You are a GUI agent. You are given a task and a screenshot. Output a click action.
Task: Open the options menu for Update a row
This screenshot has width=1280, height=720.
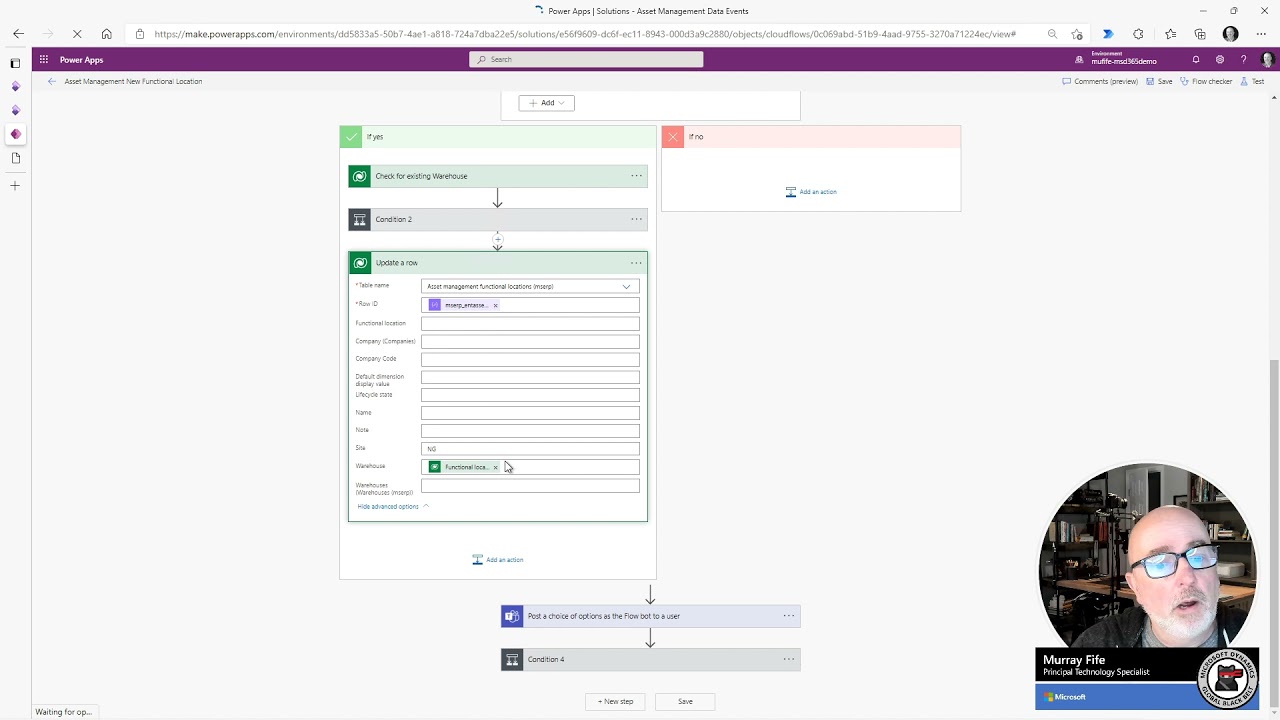tap(636, 263)
